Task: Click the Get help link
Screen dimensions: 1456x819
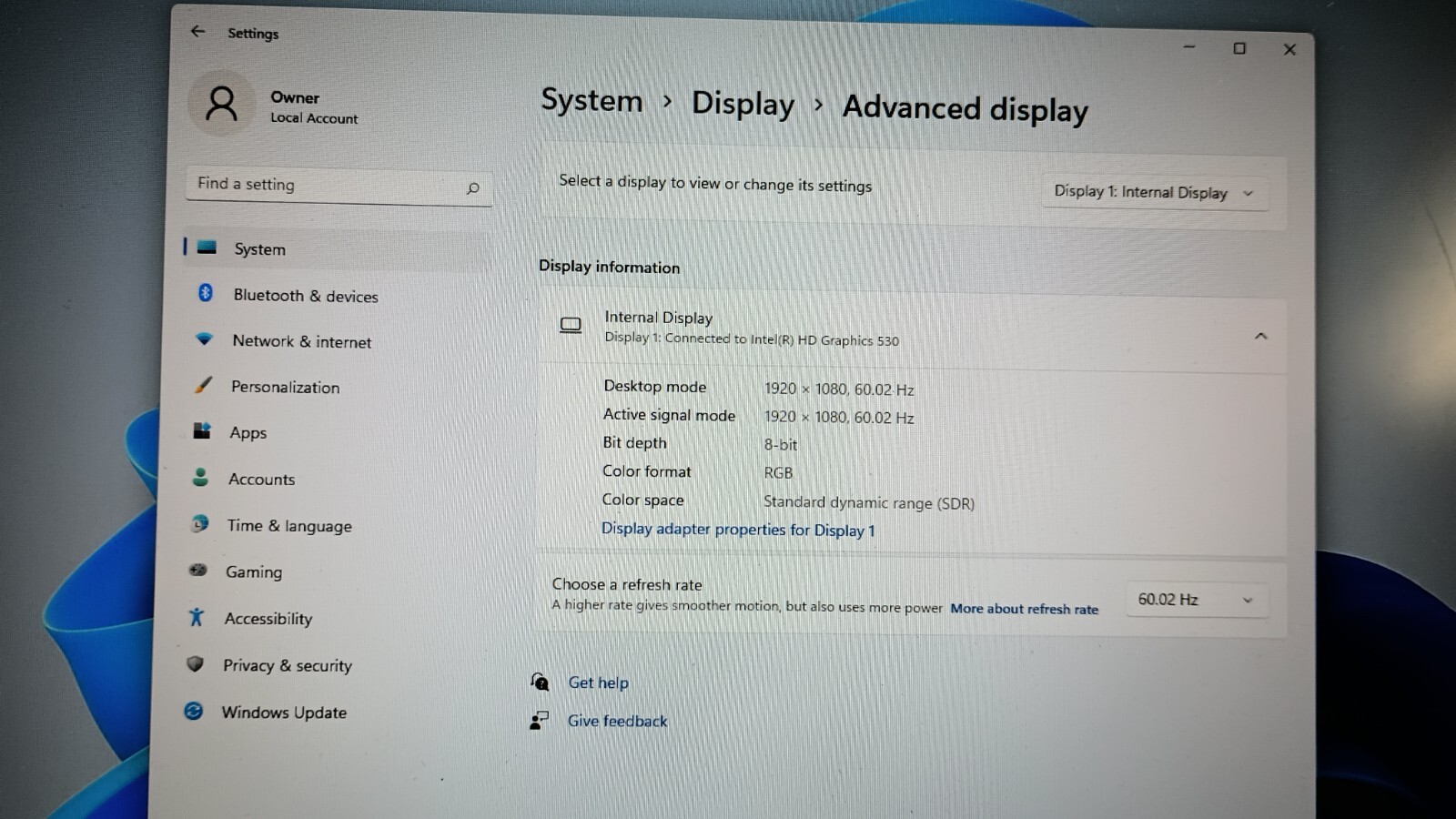Action: pyautogui.click(x=598, y=682)
